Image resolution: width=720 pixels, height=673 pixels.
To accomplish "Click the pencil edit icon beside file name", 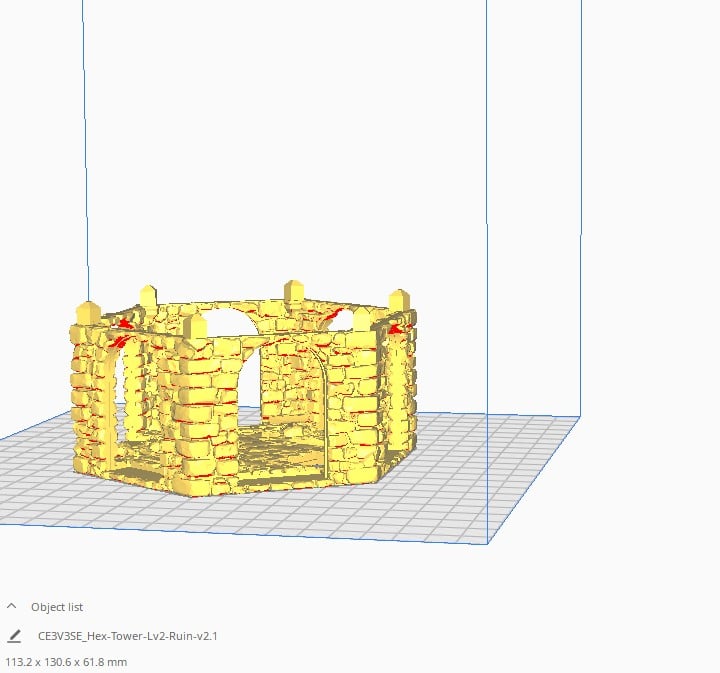I will 14,636.
